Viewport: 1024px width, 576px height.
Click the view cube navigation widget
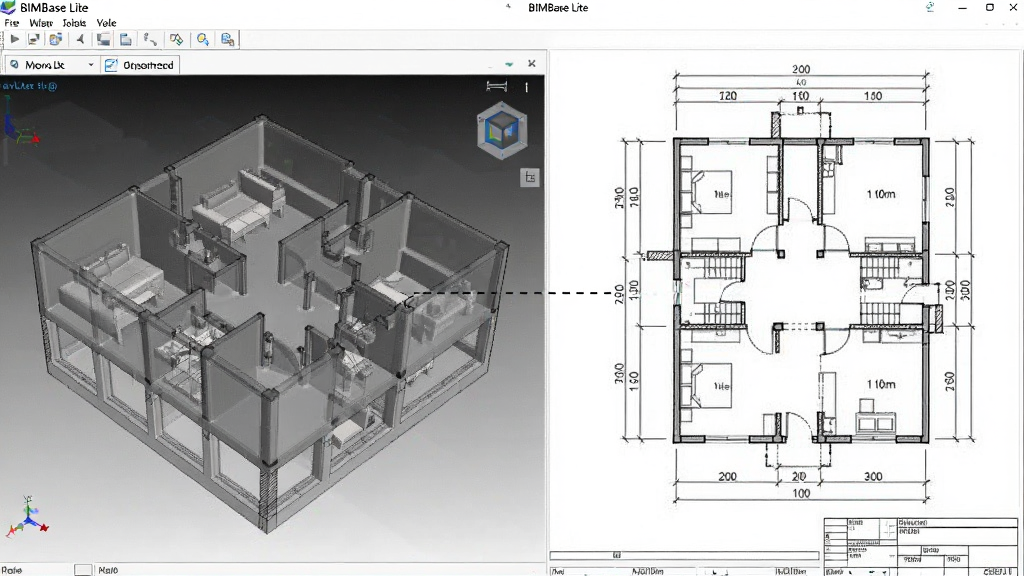(502, 131)
